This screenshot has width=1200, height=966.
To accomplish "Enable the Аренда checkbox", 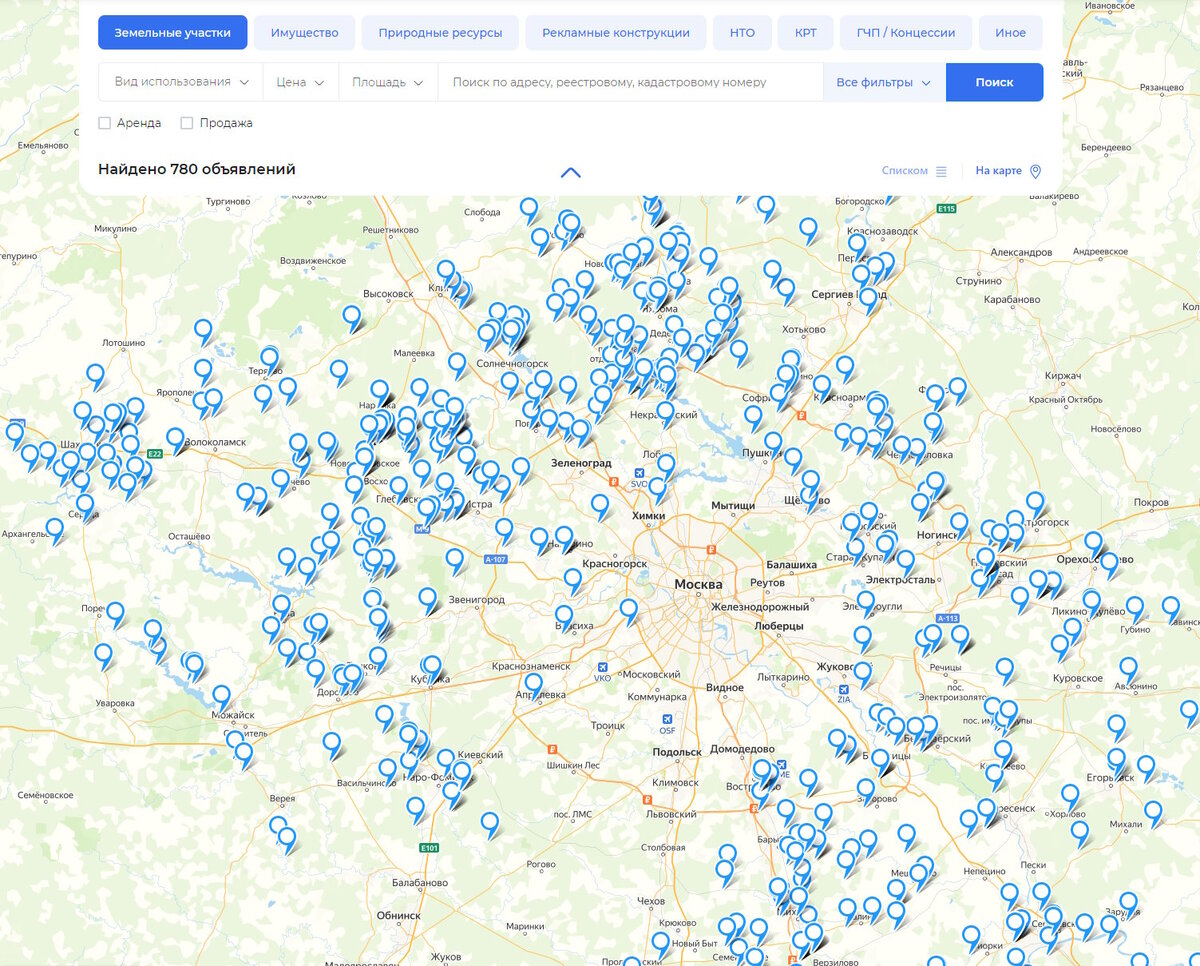I will pos(104,123).
